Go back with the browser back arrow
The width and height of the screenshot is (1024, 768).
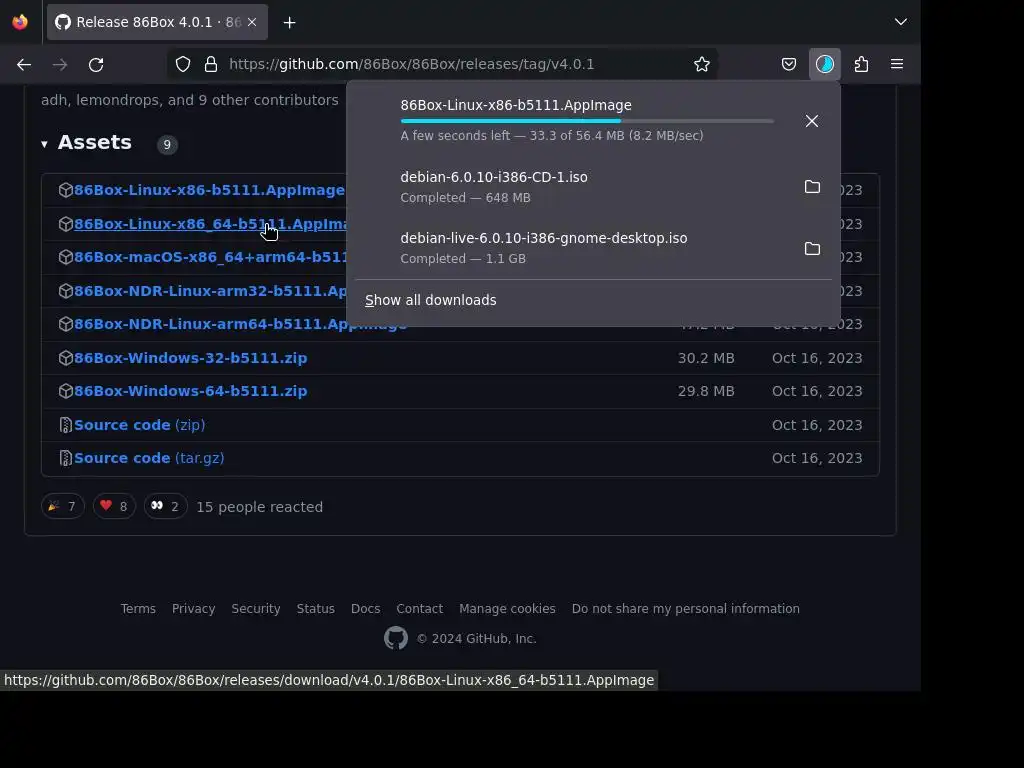point(24,64)
